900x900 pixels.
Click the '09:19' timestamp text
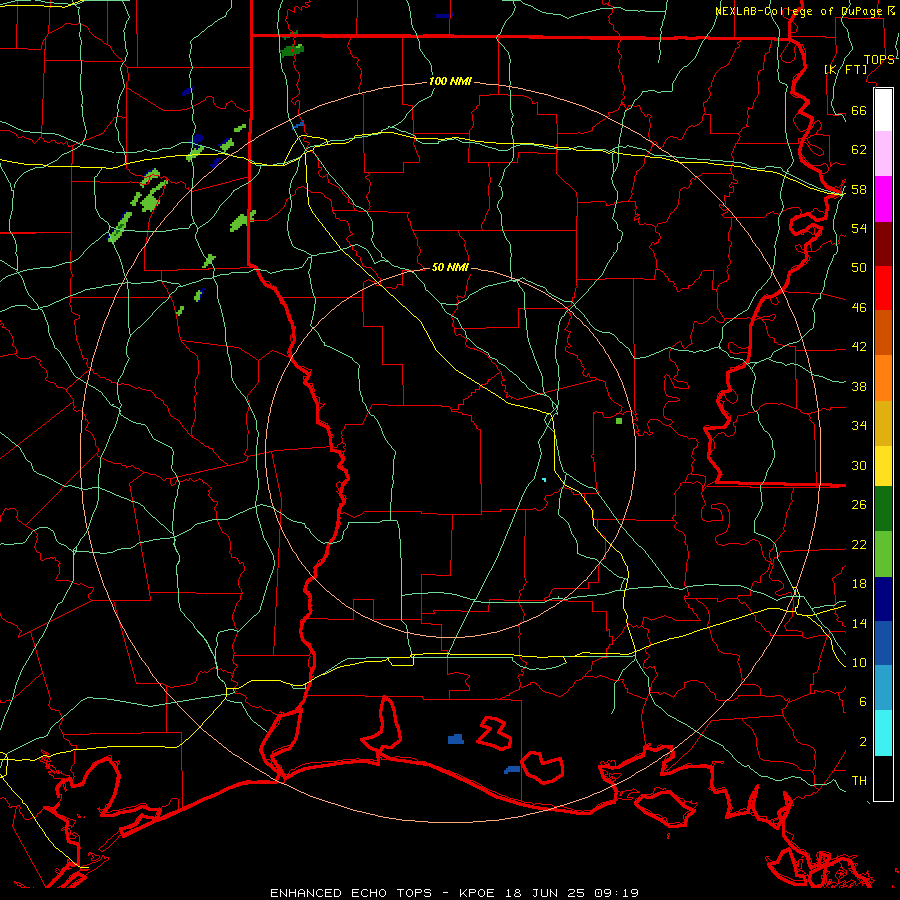point(616,893)
